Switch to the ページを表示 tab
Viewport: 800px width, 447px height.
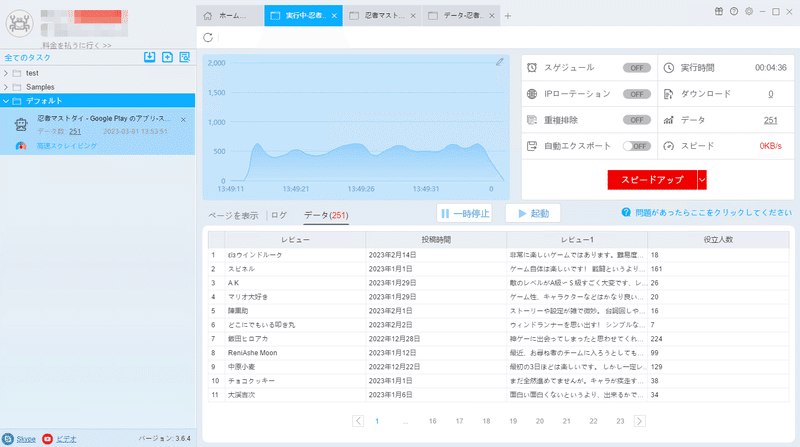pyautogui.click(x=233, y=215)
